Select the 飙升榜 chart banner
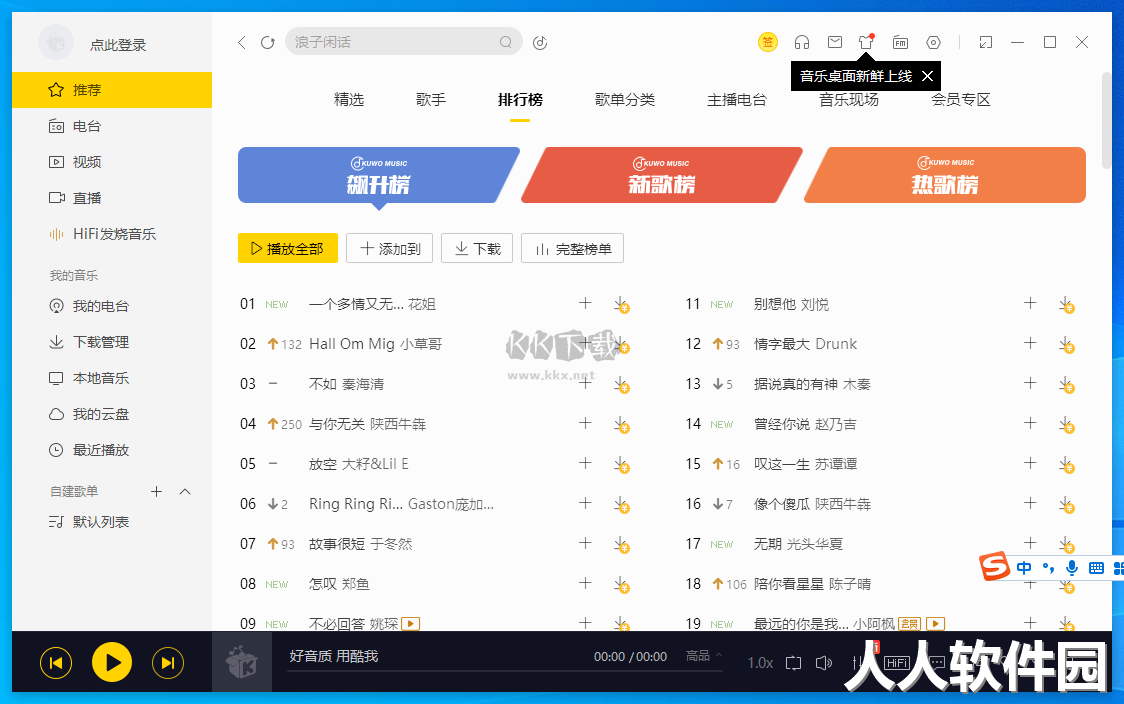The image size is (1124, 704). [378, 175]
